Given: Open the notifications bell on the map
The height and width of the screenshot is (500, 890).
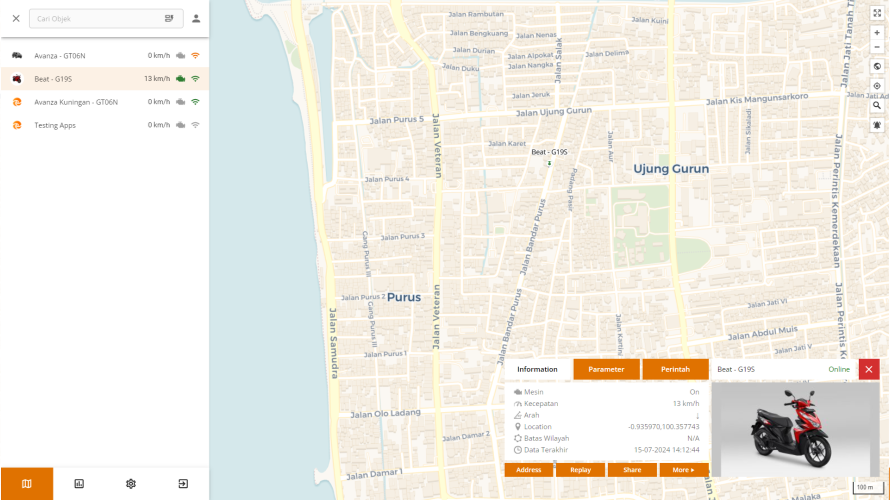Looking at the screenshot, I should pos(877,125).
